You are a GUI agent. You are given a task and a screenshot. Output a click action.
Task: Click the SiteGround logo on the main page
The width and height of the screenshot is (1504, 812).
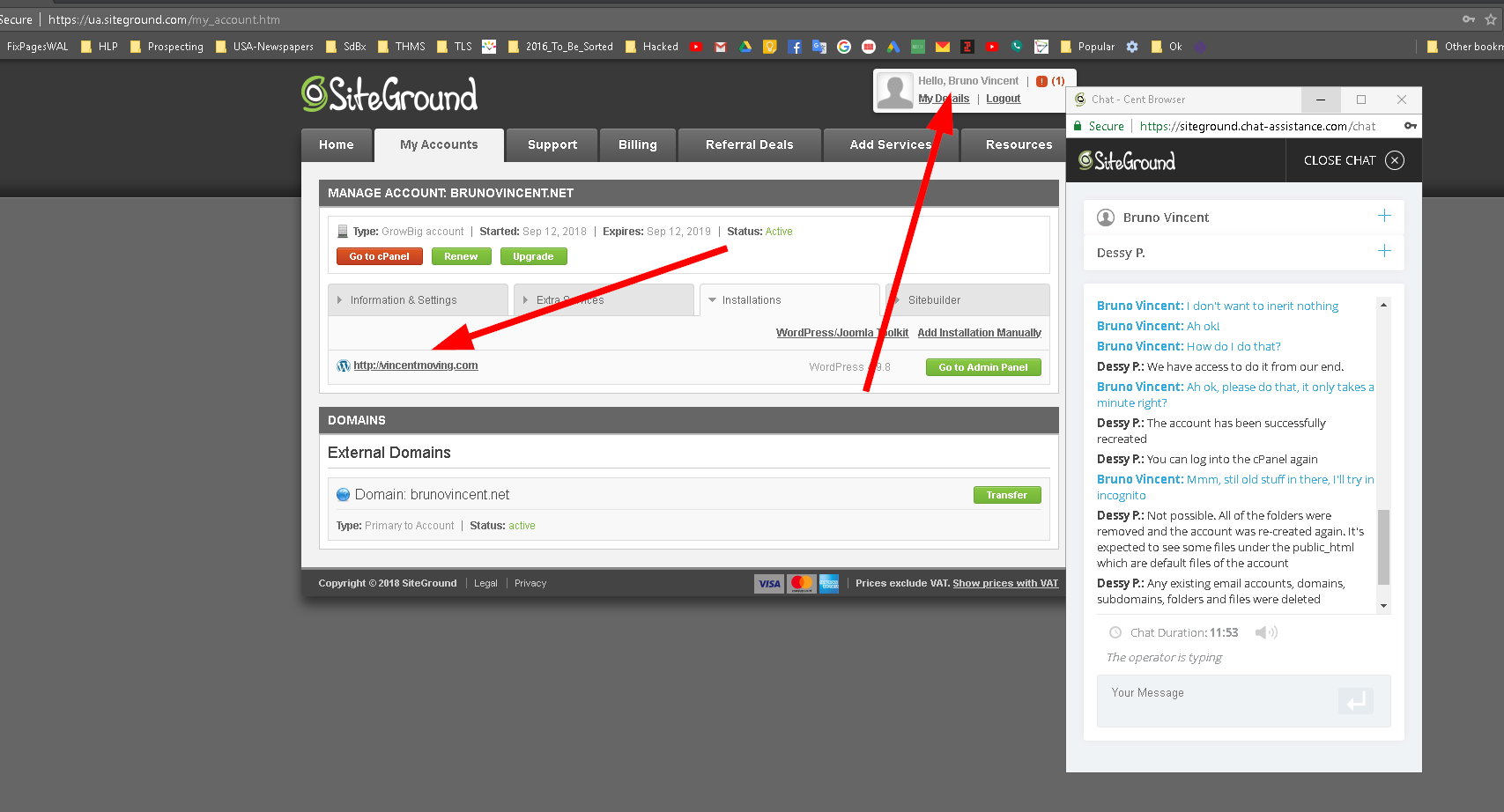click(x=389, y=94)
